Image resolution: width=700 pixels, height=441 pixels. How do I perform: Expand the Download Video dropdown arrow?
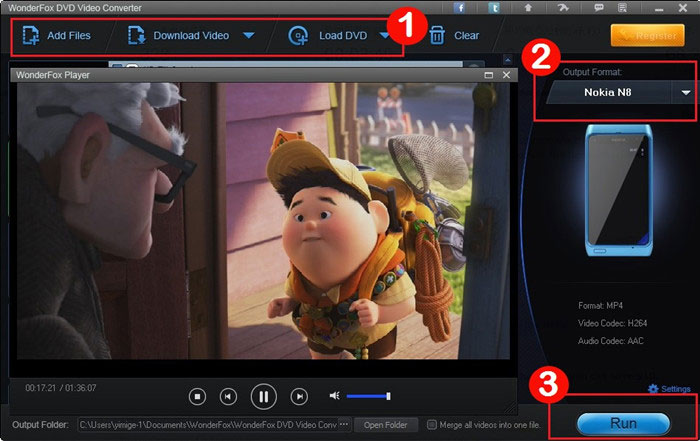pos(249,35)
